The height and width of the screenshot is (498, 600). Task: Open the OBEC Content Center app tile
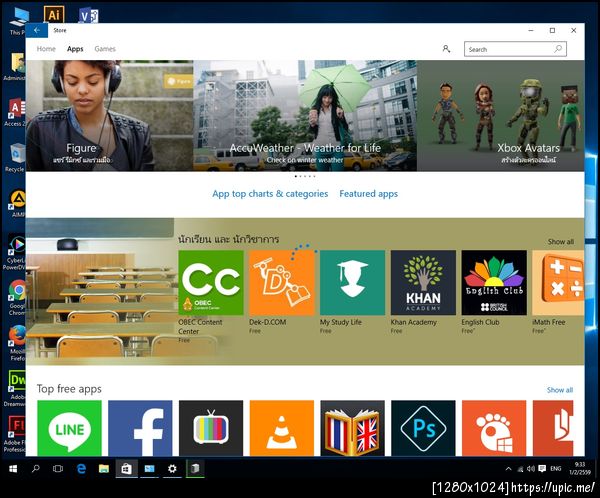coord(211,282)
